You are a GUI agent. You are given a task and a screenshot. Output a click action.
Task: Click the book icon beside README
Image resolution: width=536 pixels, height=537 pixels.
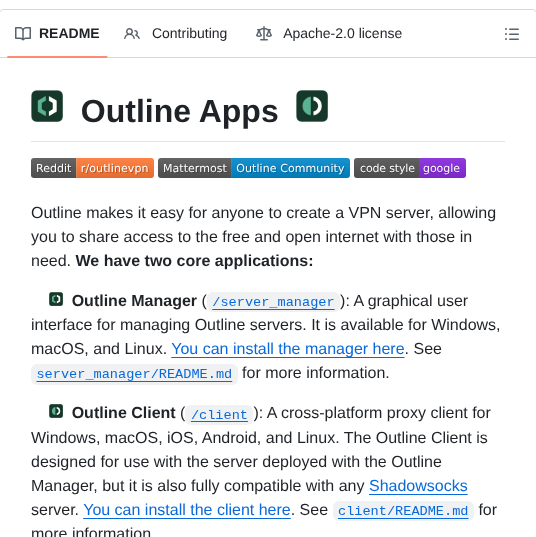coord(23,34)
